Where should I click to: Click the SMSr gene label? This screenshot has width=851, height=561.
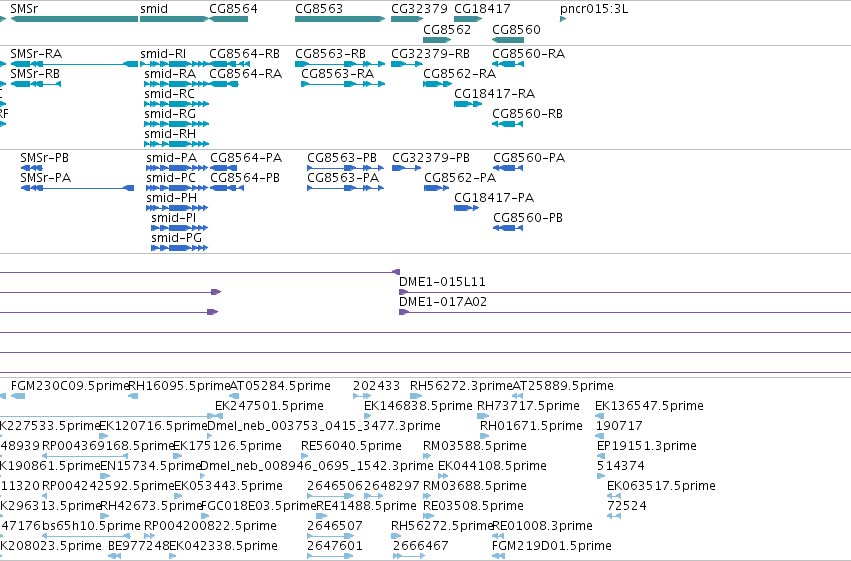(24, 9)
